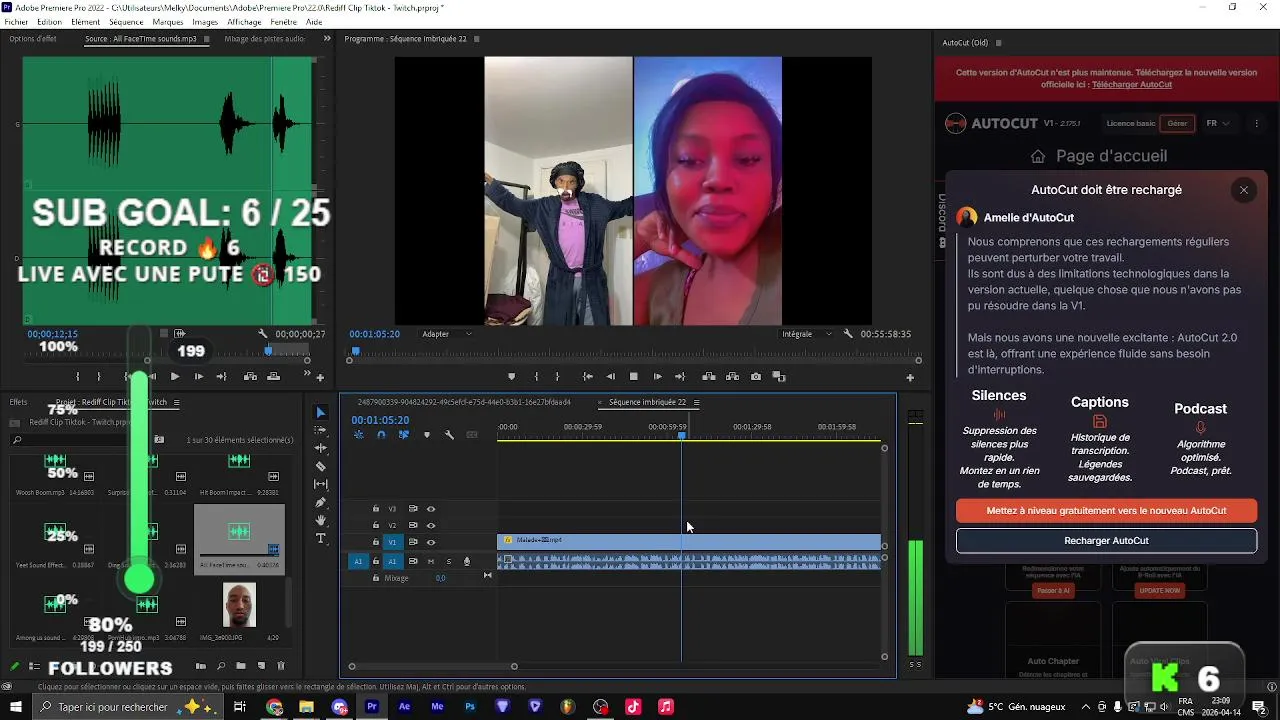
Task: Toggle V1 track output eye
Action: (x=431, y=542)
